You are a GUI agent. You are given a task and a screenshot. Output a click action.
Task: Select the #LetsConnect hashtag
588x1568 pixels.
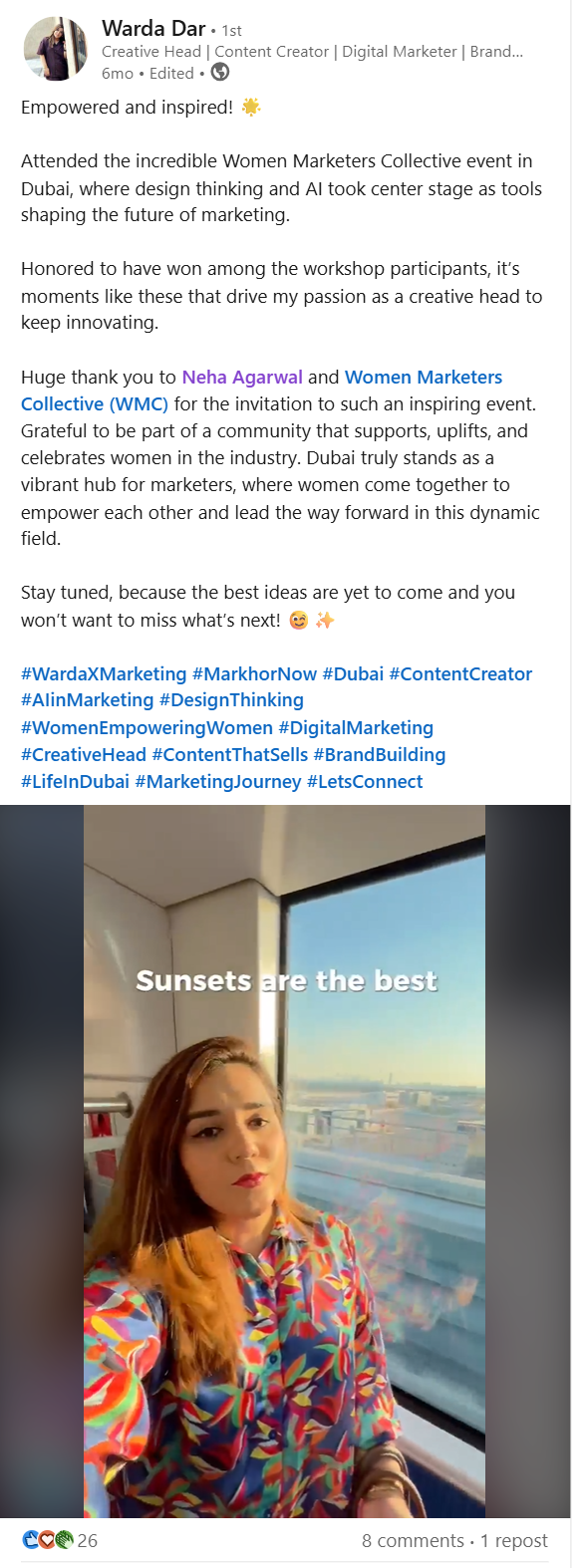[x=365, y=782]
